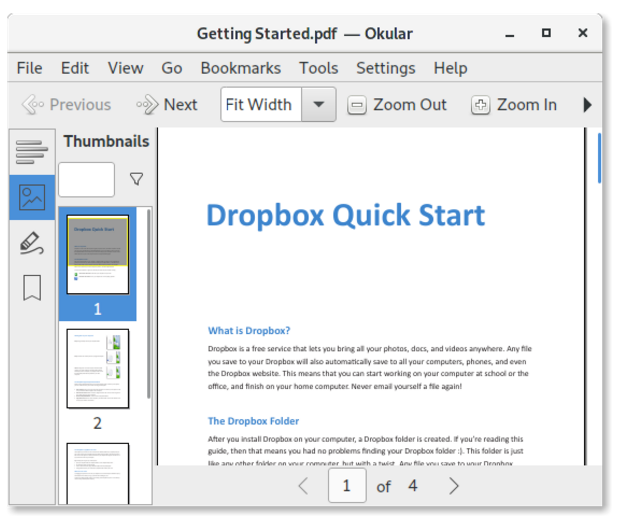Click the thumbnail filter funnel icon
Image resolution: width=622 pixels, height=524 pixels.
(x=136, y=179)
